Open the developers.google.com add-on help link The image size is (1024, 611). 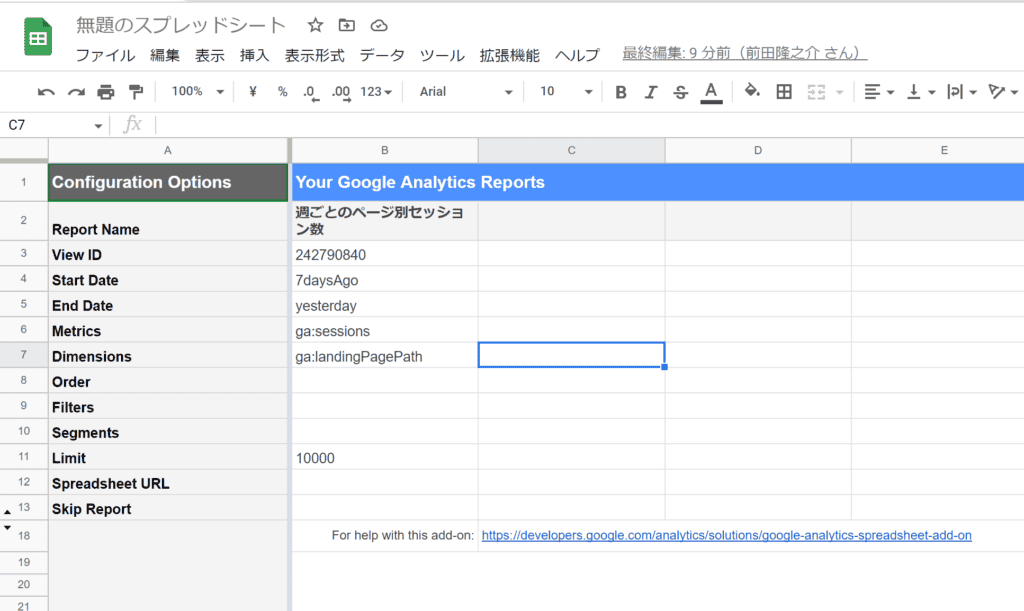tap(726, 535)
